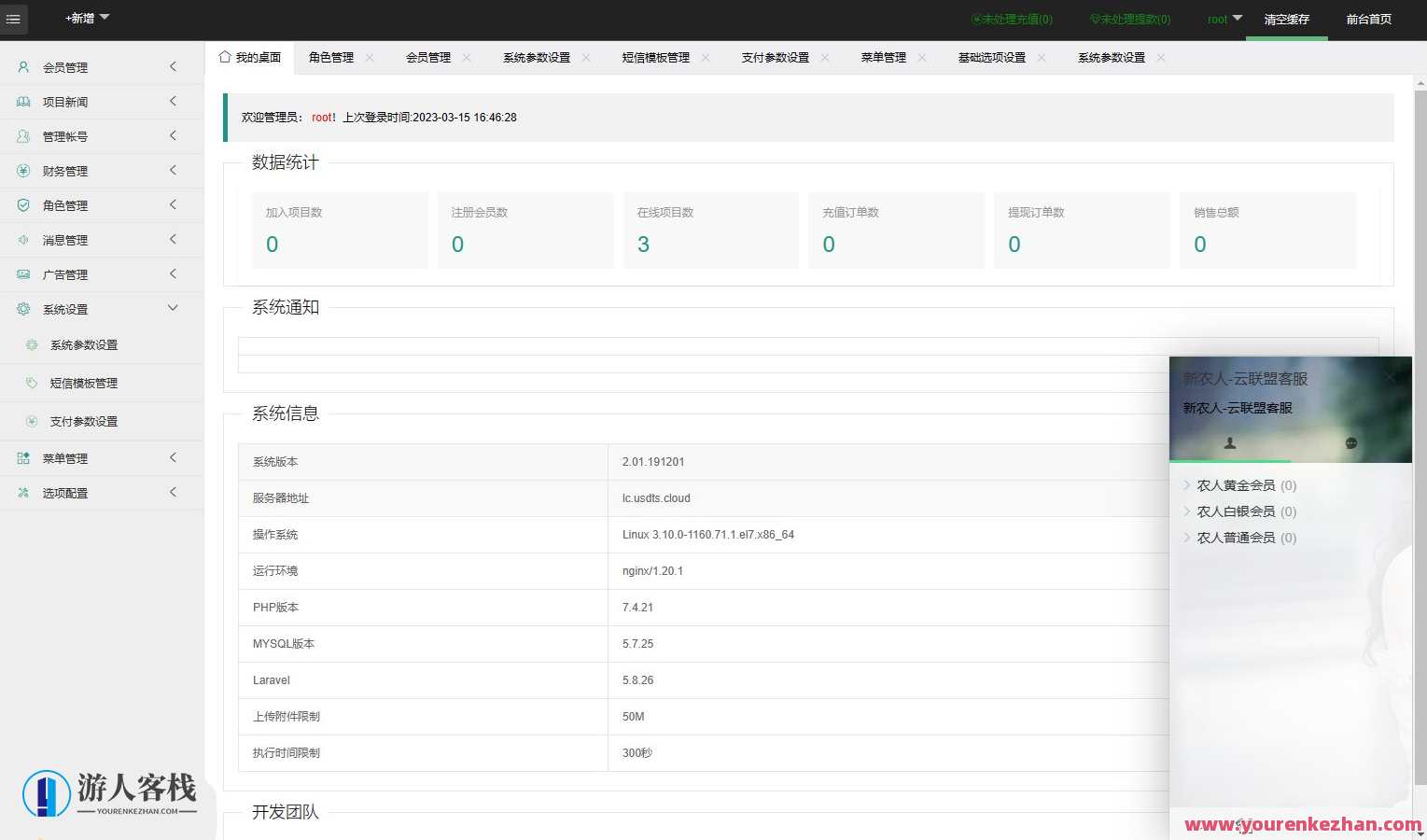
Task: Select the chat bubble icon in 客服 panel
Action: (x=1350, y=443)
